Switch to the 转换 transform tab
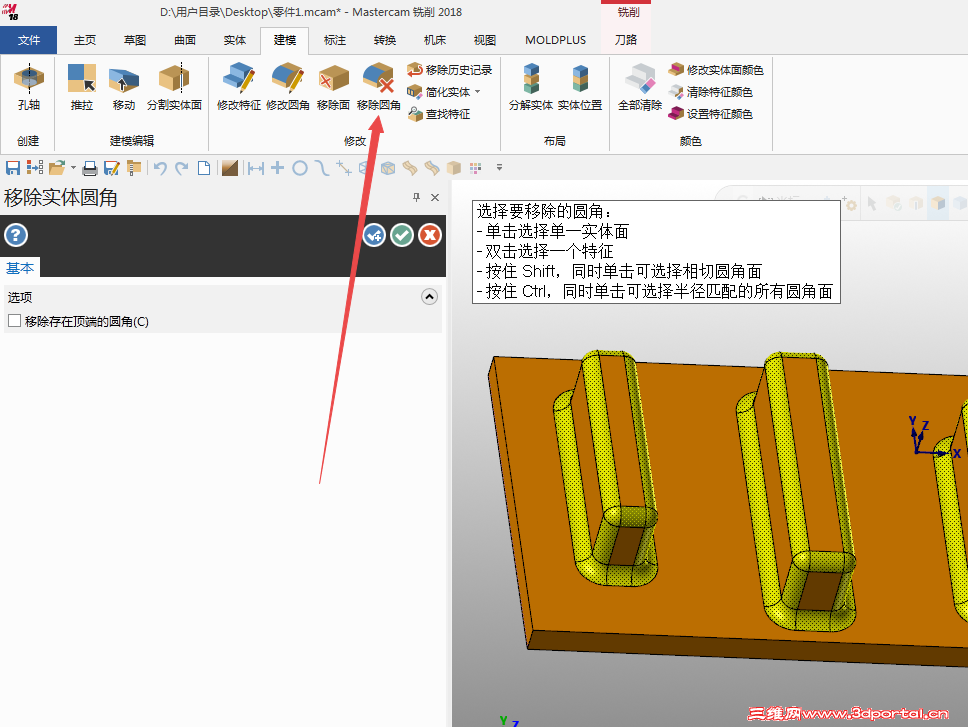The image size is (968, 727). click(x=385, y=40)
